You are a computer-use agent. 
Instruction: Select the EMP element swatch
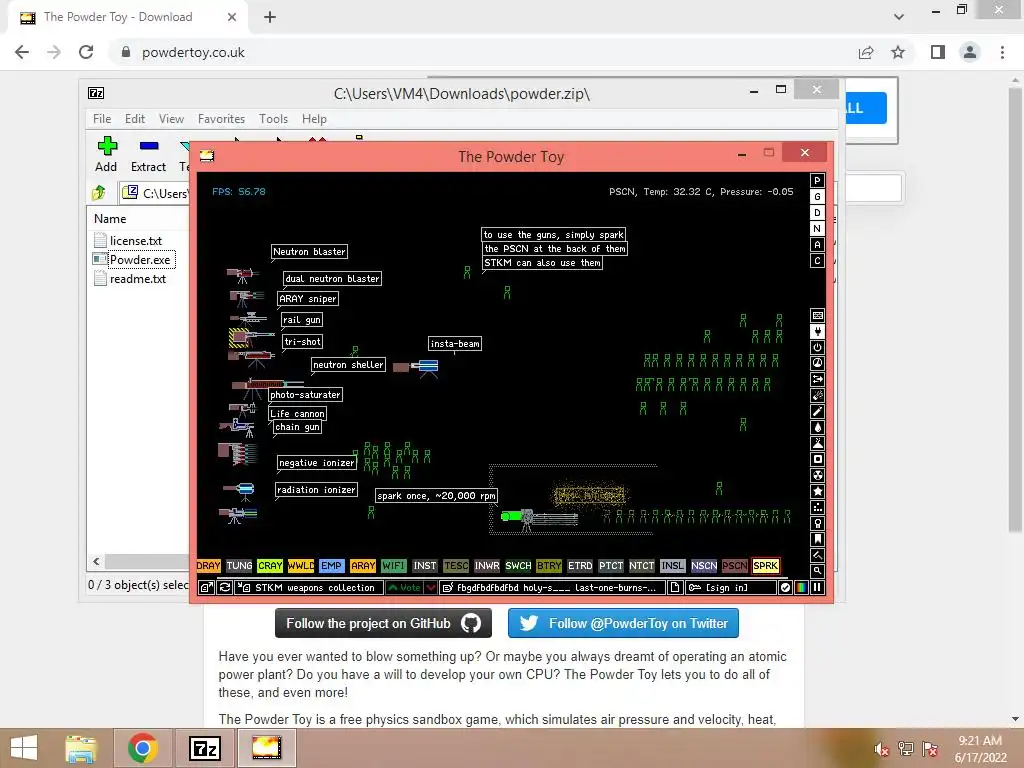(x=332, y=566)
